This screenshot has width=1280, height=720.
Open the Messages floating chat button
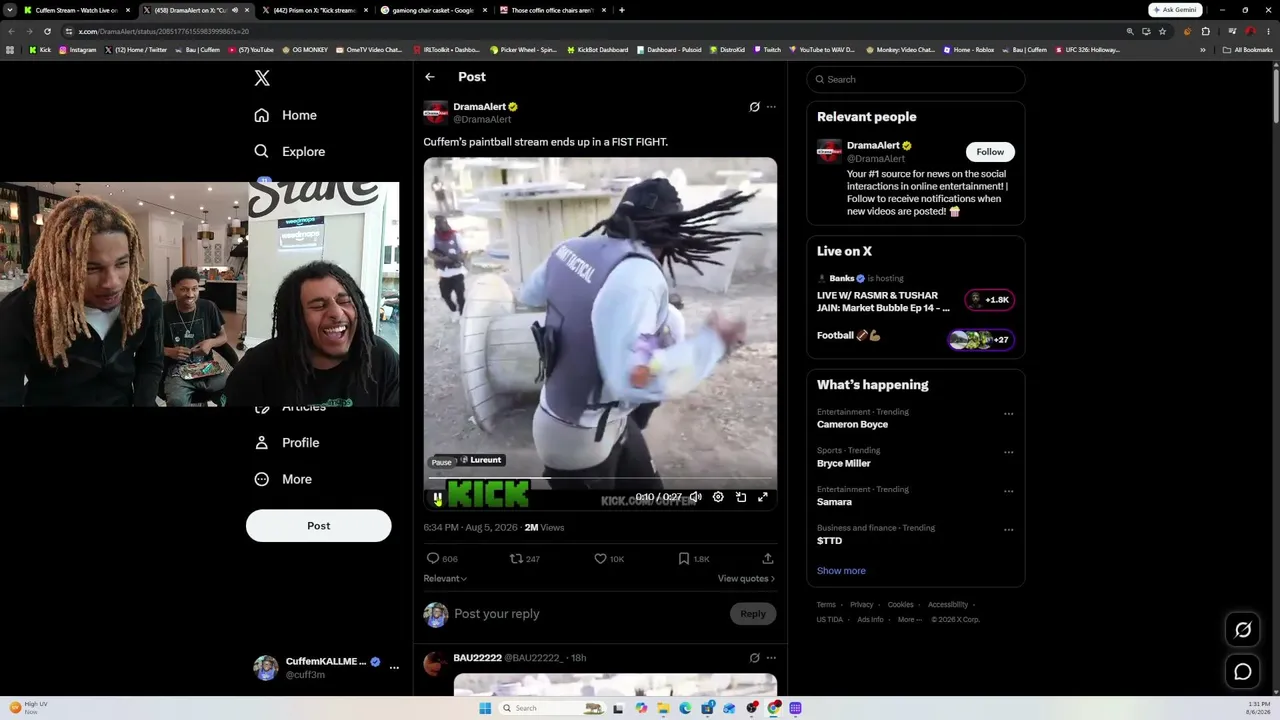point(1243,672)
